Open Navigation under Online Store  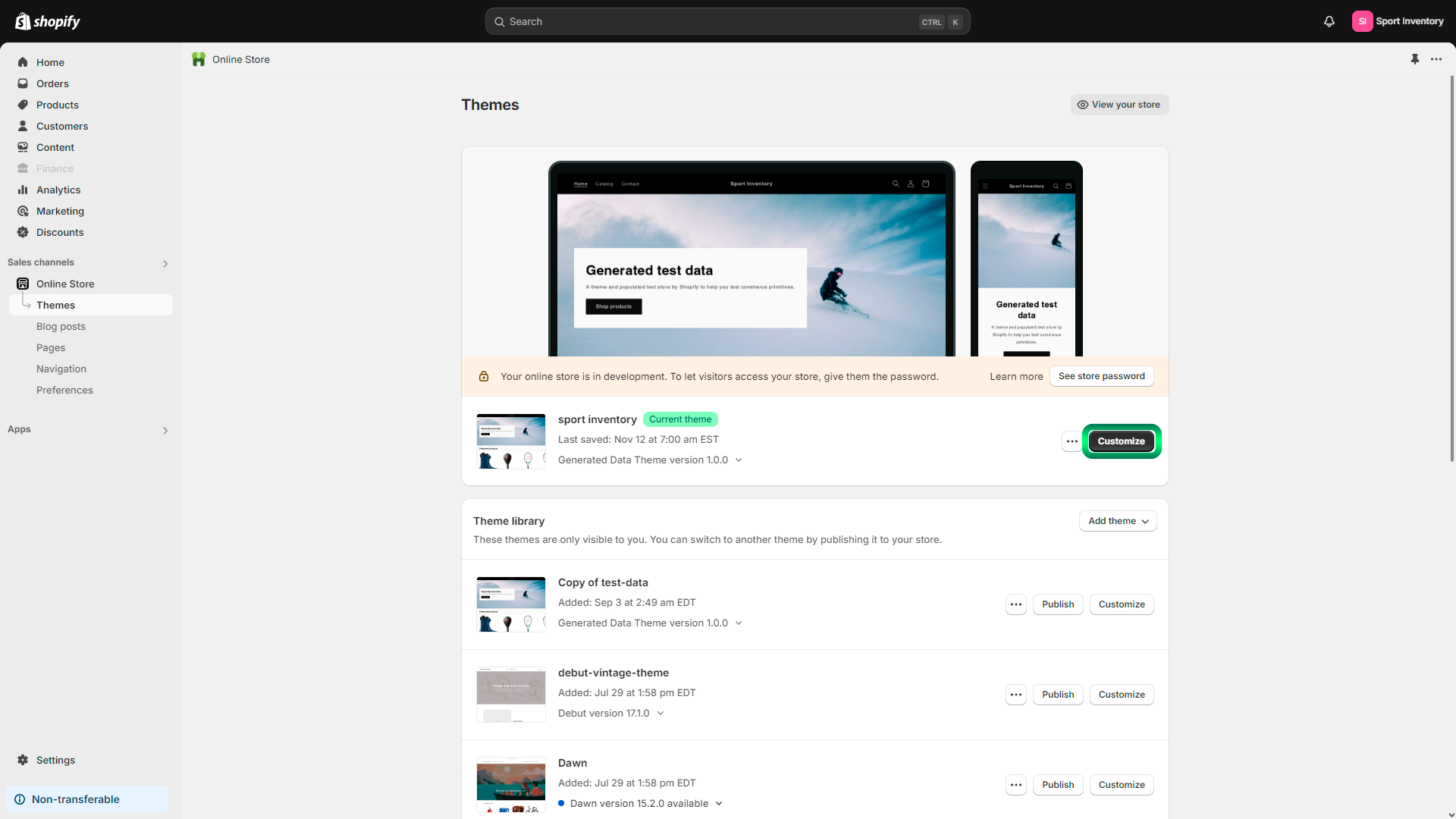coord(61,369)
